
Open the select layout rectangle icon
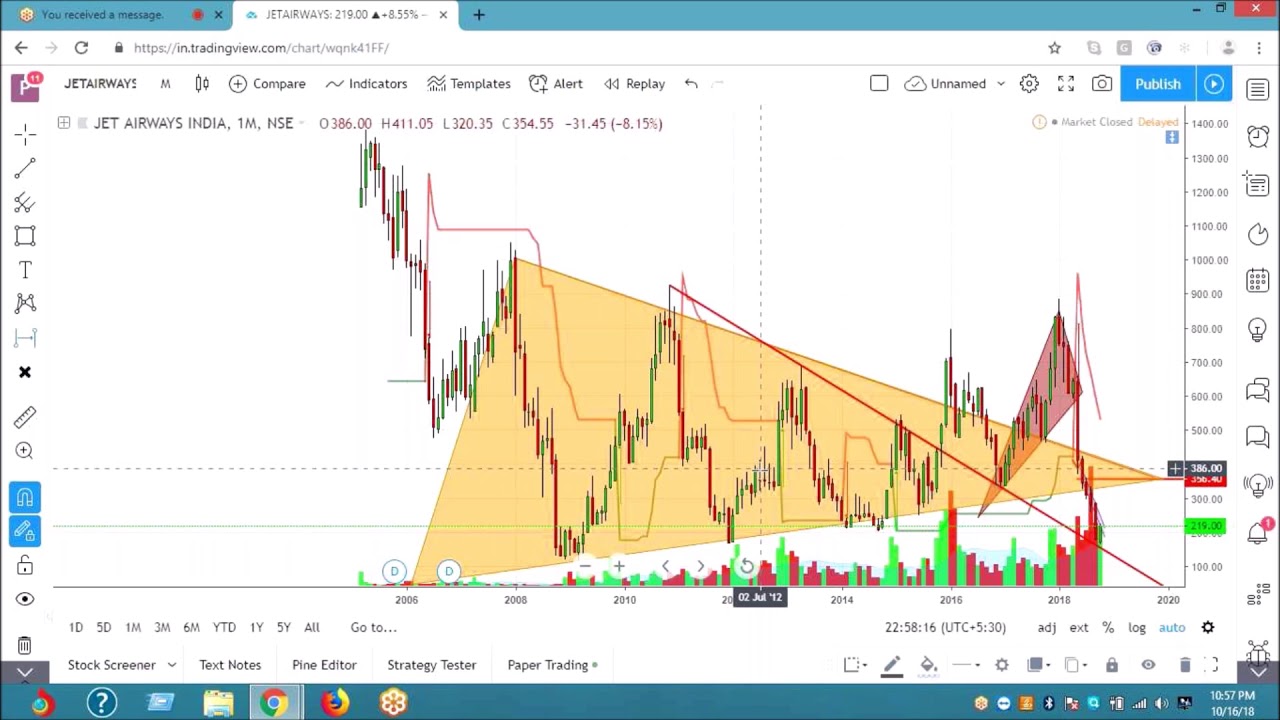(879, 84)
